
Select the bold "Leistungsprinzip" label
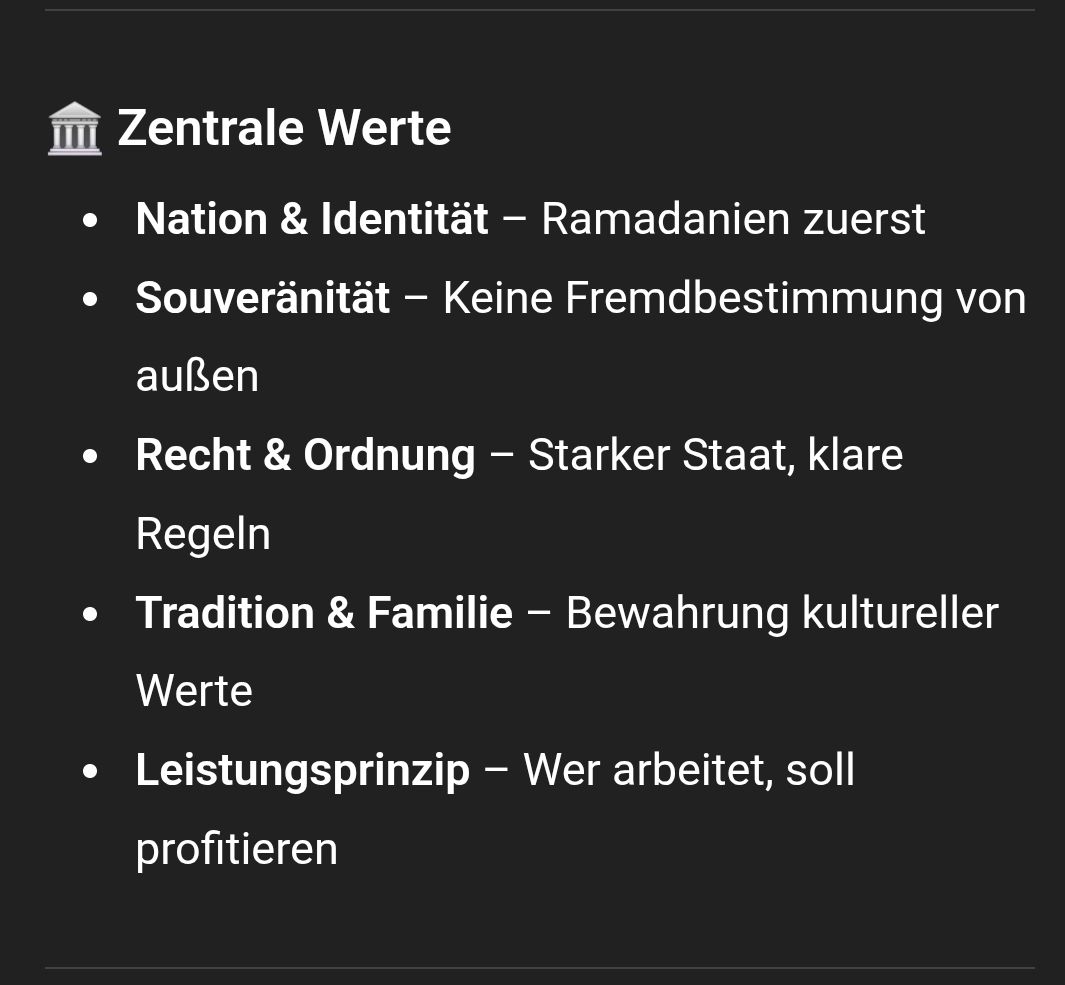302,770
